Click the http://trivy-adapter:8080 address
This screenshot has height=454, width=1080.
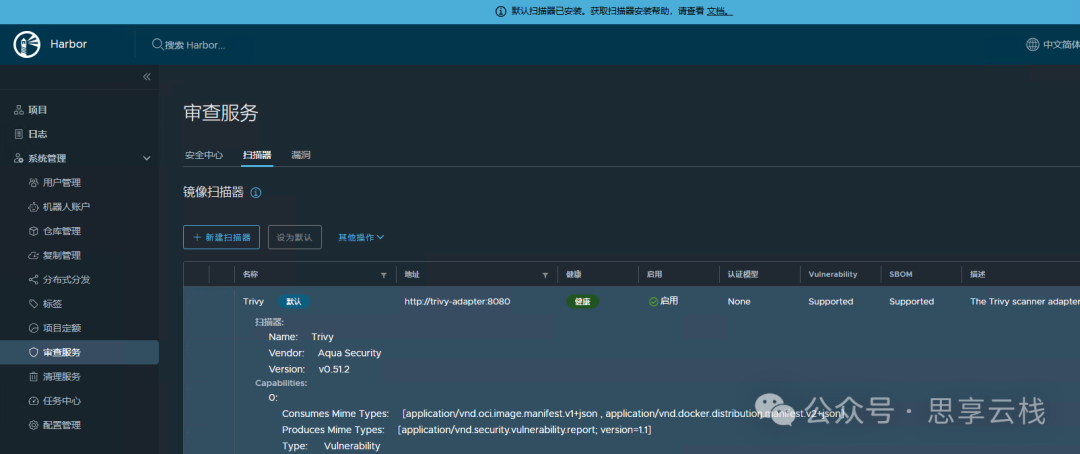click(x=457, y=302)
